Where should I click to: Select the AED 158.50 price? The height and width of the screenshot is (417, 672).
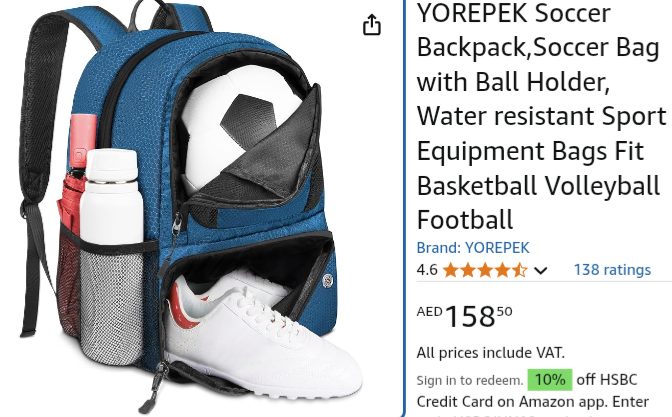465,316
